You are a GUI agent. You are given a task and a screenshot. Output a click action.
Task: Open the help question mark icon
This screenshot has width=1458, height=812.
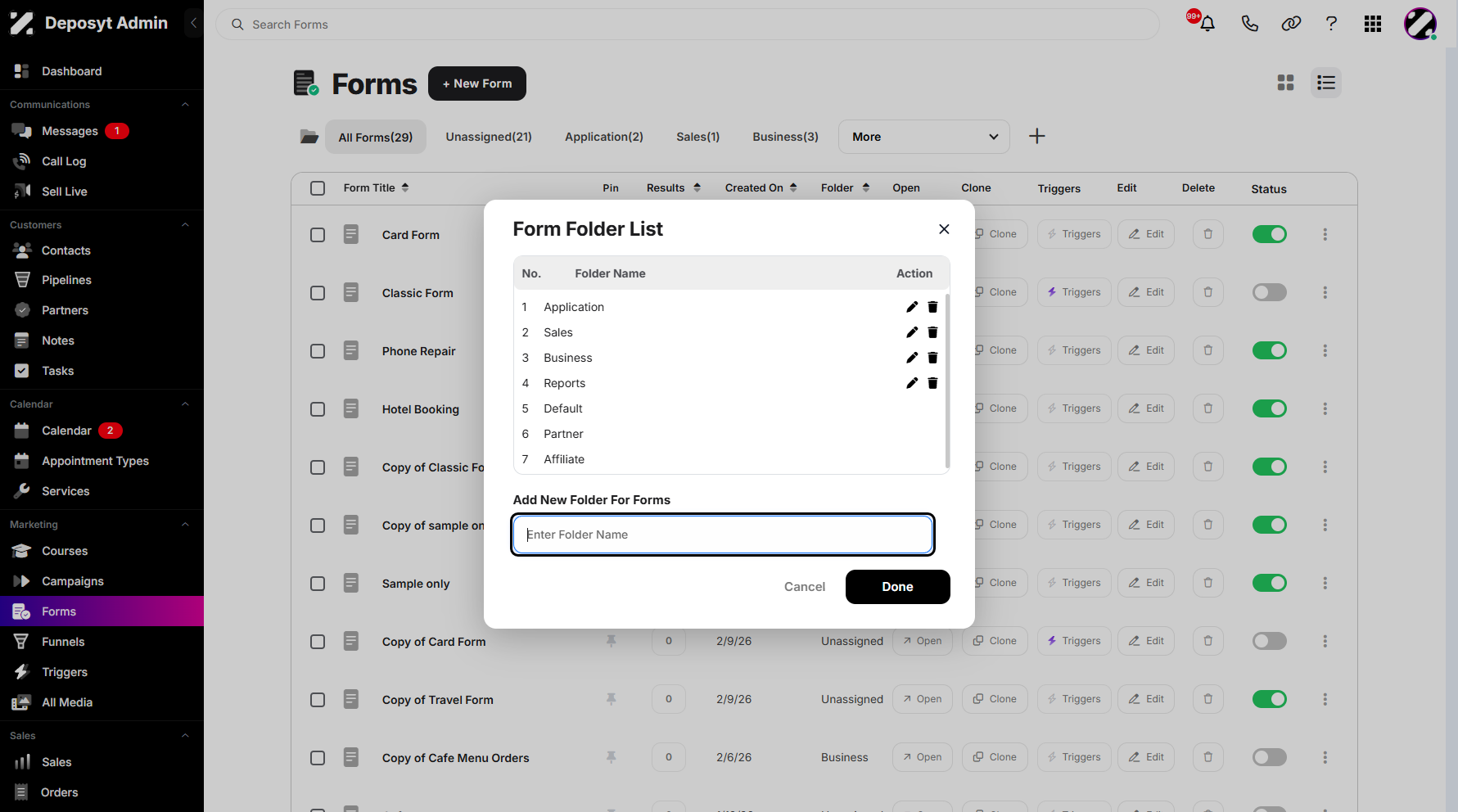point(1331,24)
